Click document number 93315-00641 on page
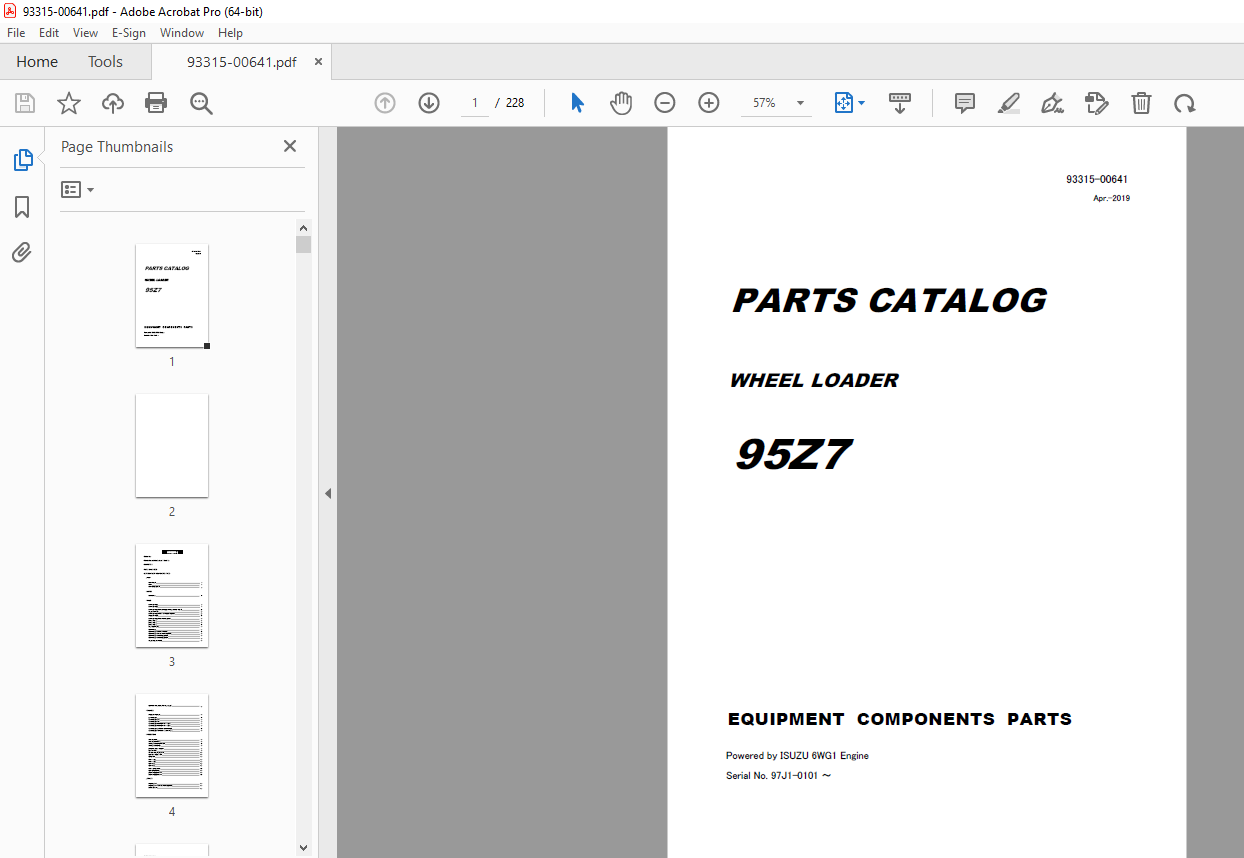 coord(1097,180)
